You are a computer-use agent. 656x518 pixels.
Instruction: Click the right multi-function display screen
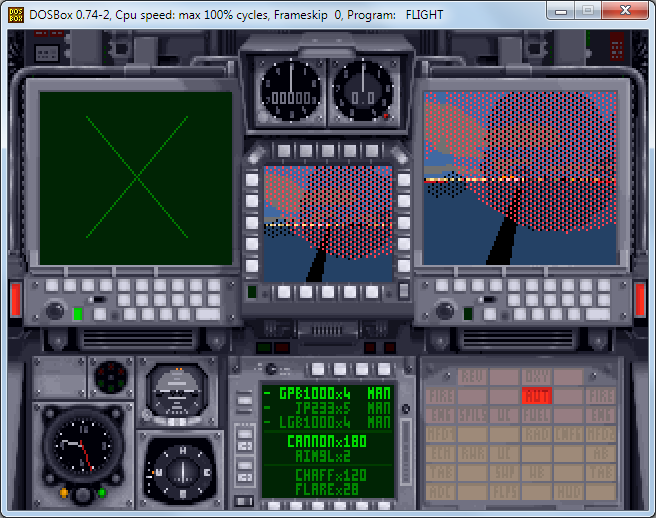520,178
